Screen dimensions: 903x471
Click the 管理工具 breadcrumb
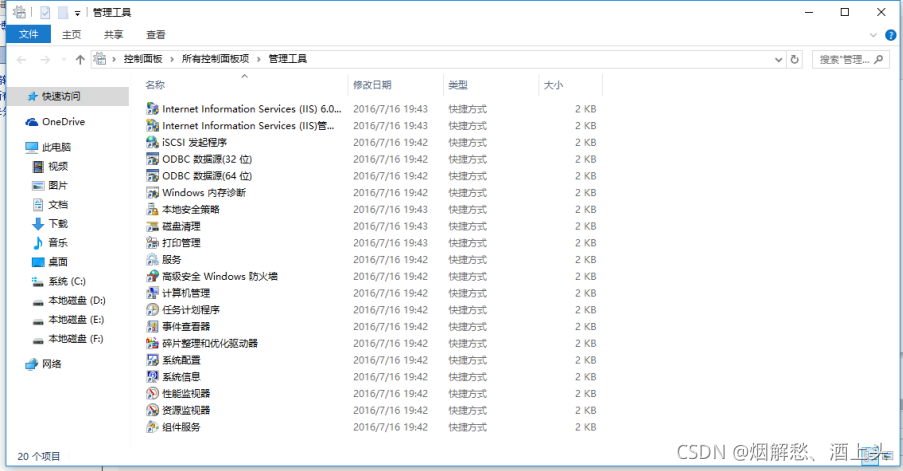287,59
